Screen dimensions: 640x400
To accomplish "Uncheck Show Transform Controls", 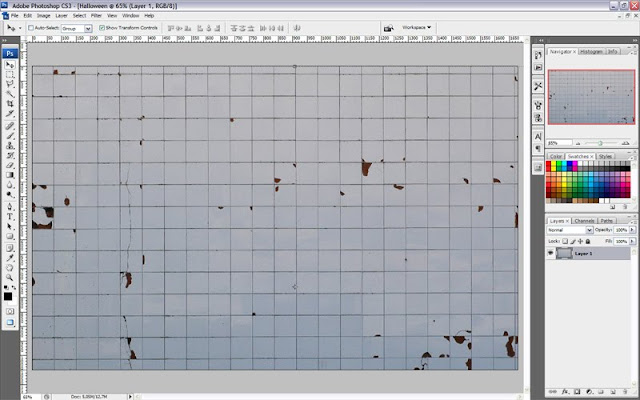I will pos(102,28).
